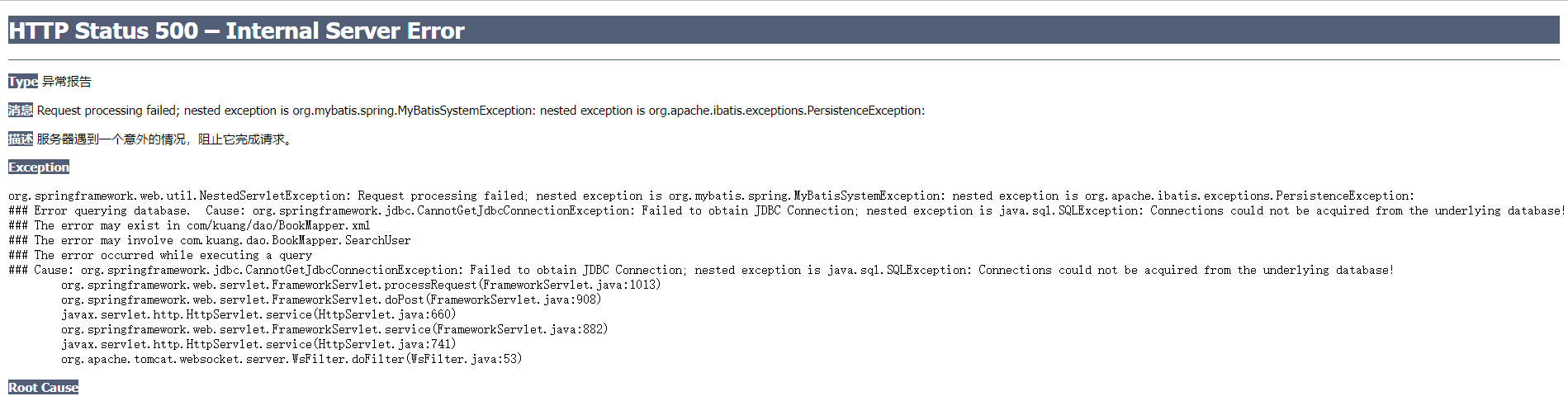Click the Root Cause section label
The width and height of the screenshot is (1568, 401).
pos(43,387)
